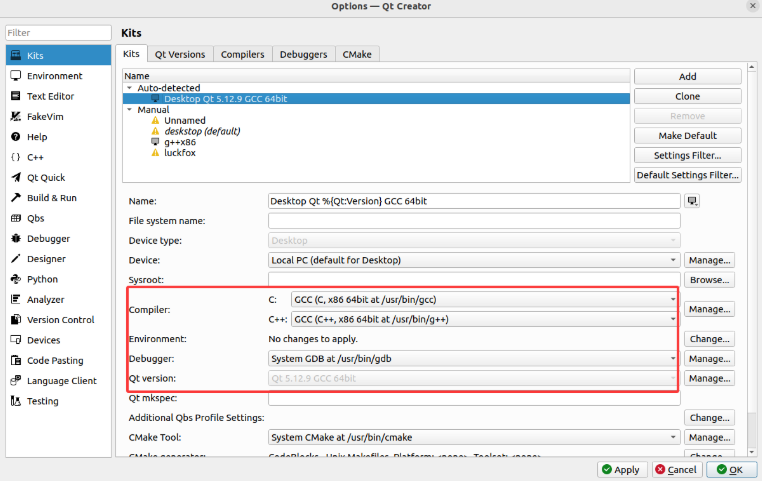Switch to the Compilers tab
This screenshot has width=762, height=481.
[x=242, y=54]
